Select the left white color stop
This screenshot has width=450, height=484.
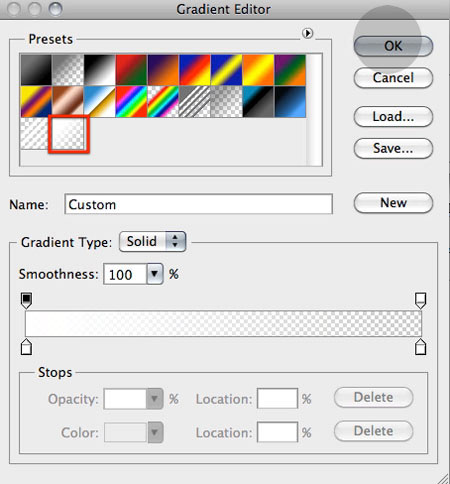click(26, 347)
